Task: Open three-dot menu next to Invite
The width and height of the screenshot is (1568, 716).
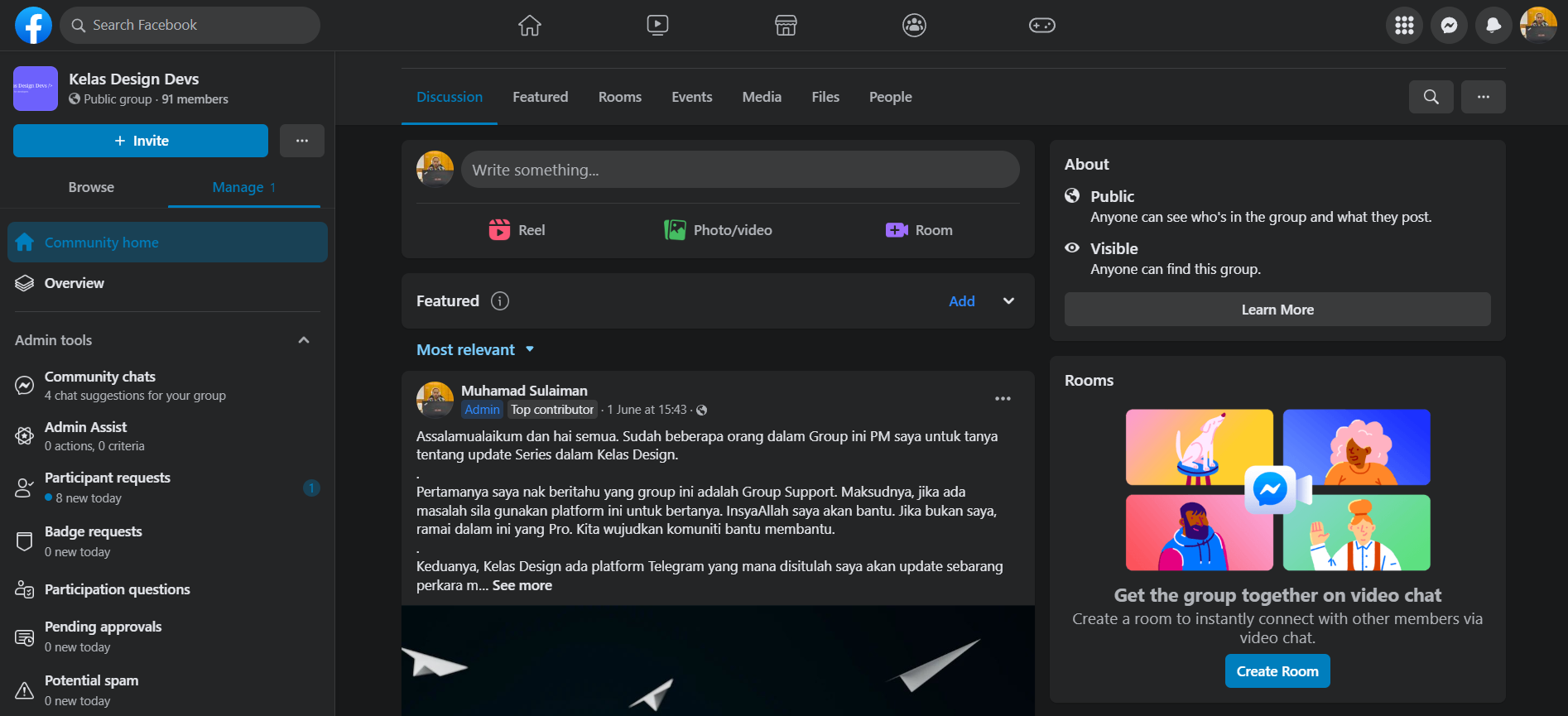Action: [x=301, y=141]
